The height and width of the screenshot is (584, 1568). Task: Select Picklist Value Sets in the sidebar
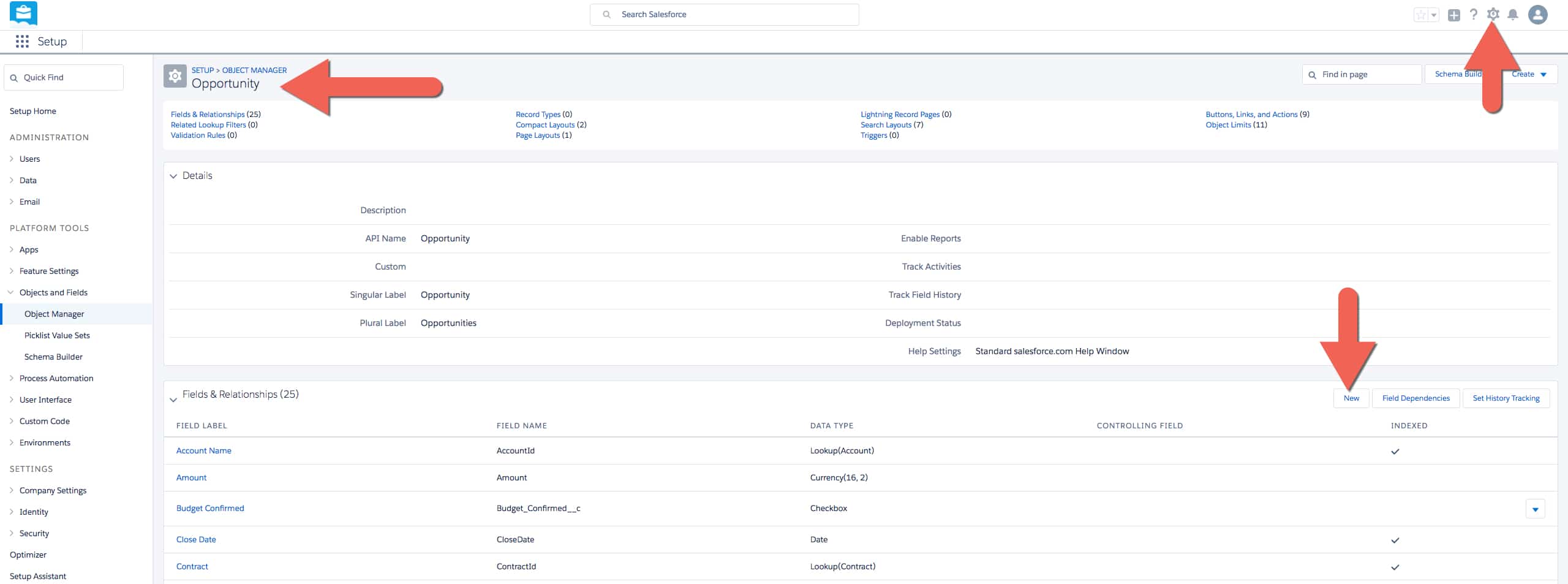(57, 335)
